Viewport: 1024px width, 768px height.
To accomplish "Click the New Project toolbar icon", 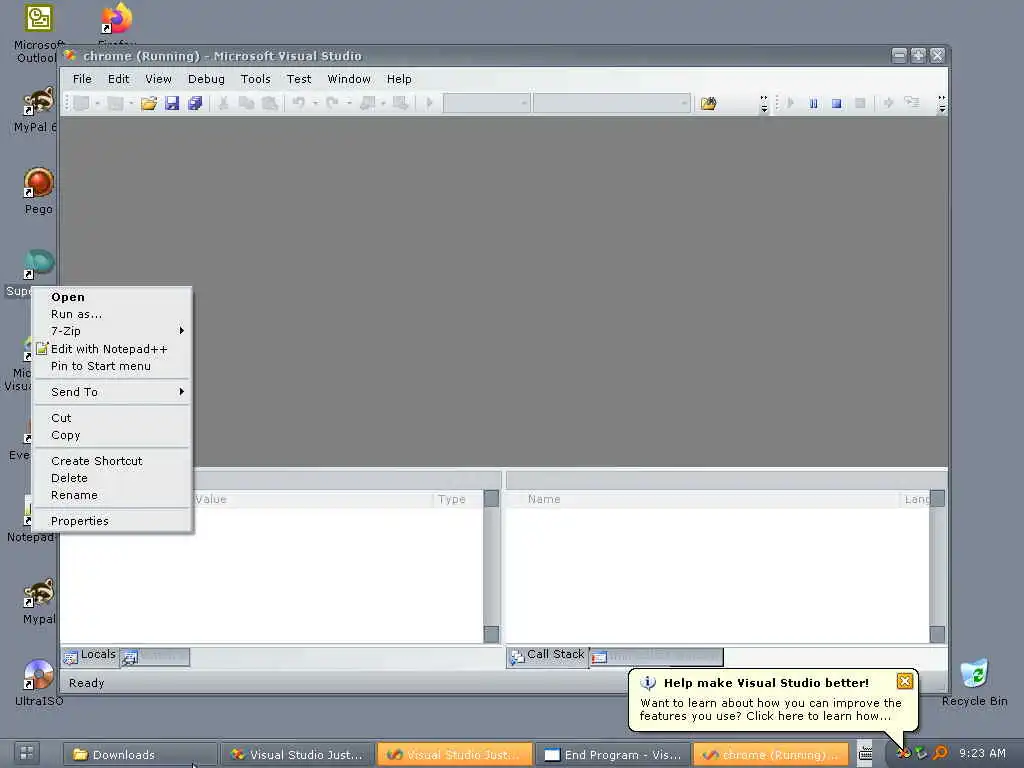I will point(81,103).
